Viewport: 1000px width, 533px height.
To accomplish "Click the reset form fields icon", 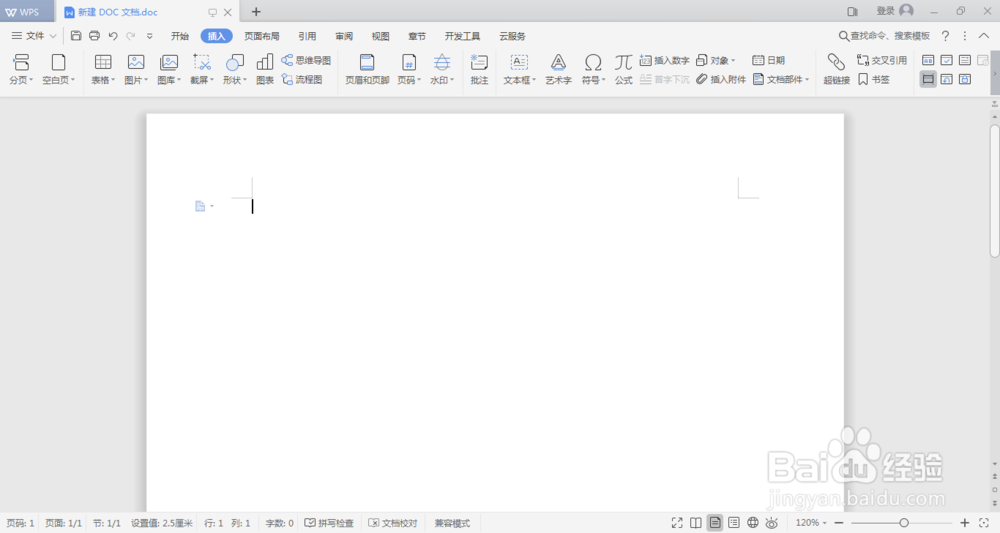I will [946, 79].
